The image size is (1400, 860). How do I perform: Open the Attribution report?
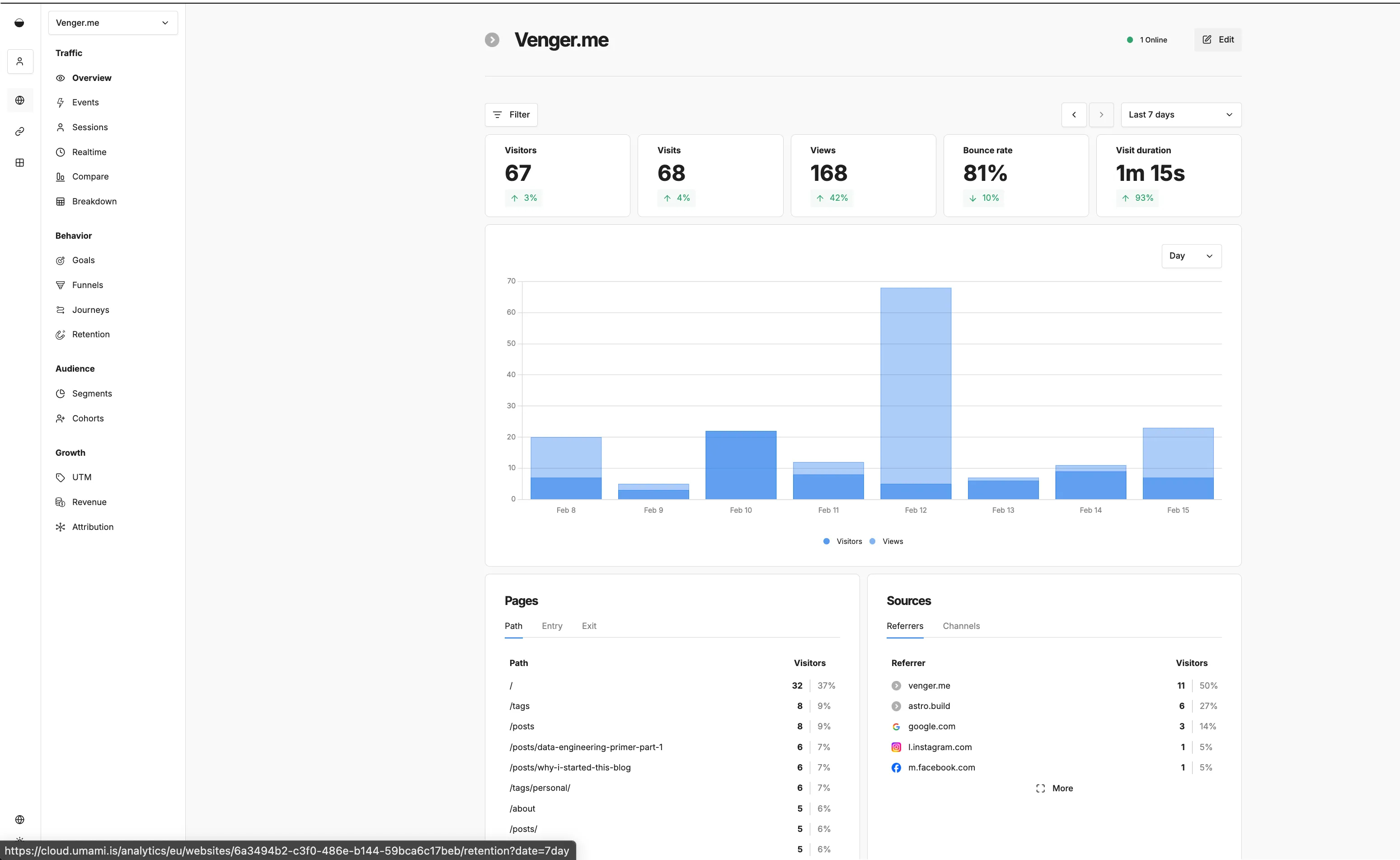pos(92,527)
